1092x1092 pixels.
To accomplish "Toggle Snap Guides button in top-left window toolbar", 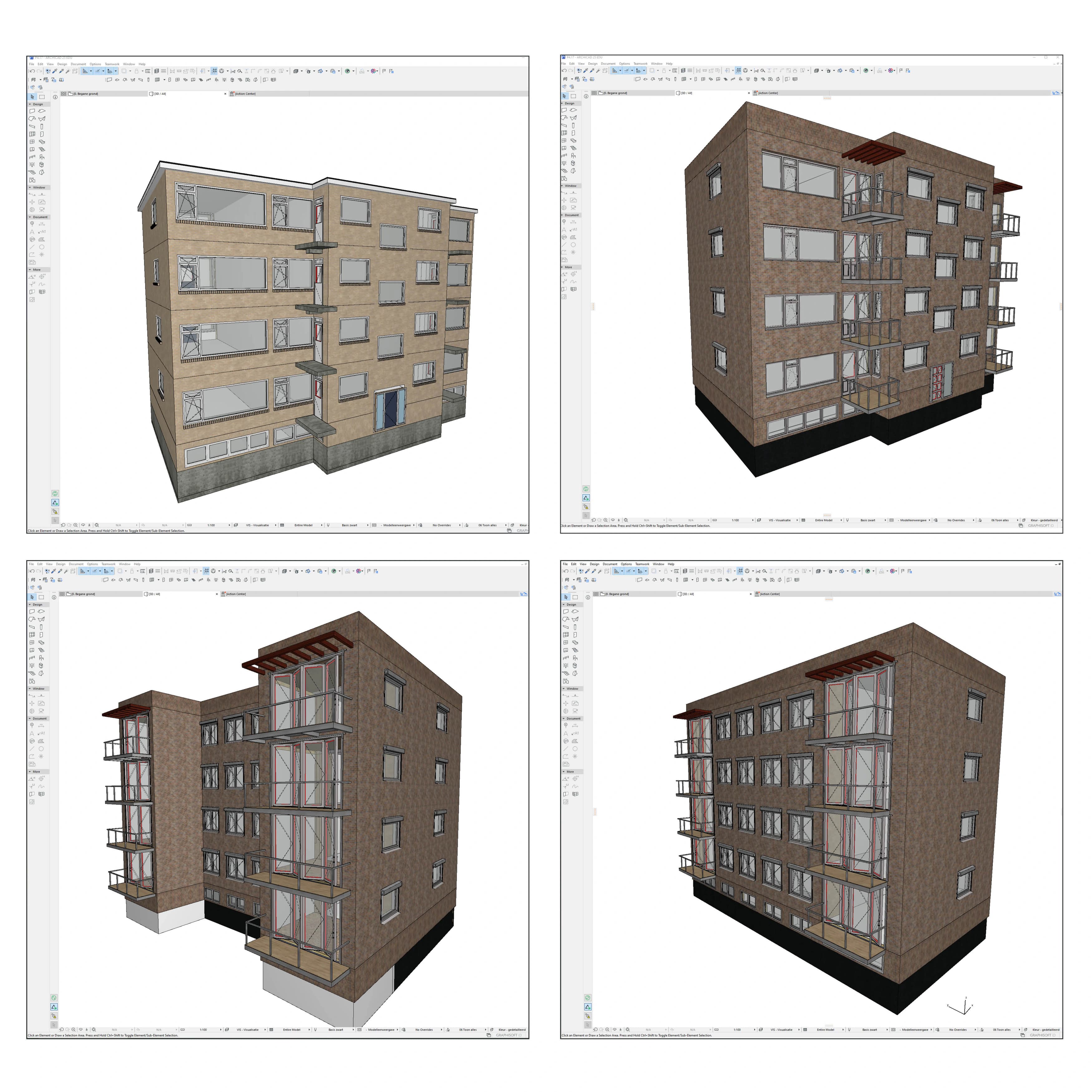I will click(x=97, y=71).
